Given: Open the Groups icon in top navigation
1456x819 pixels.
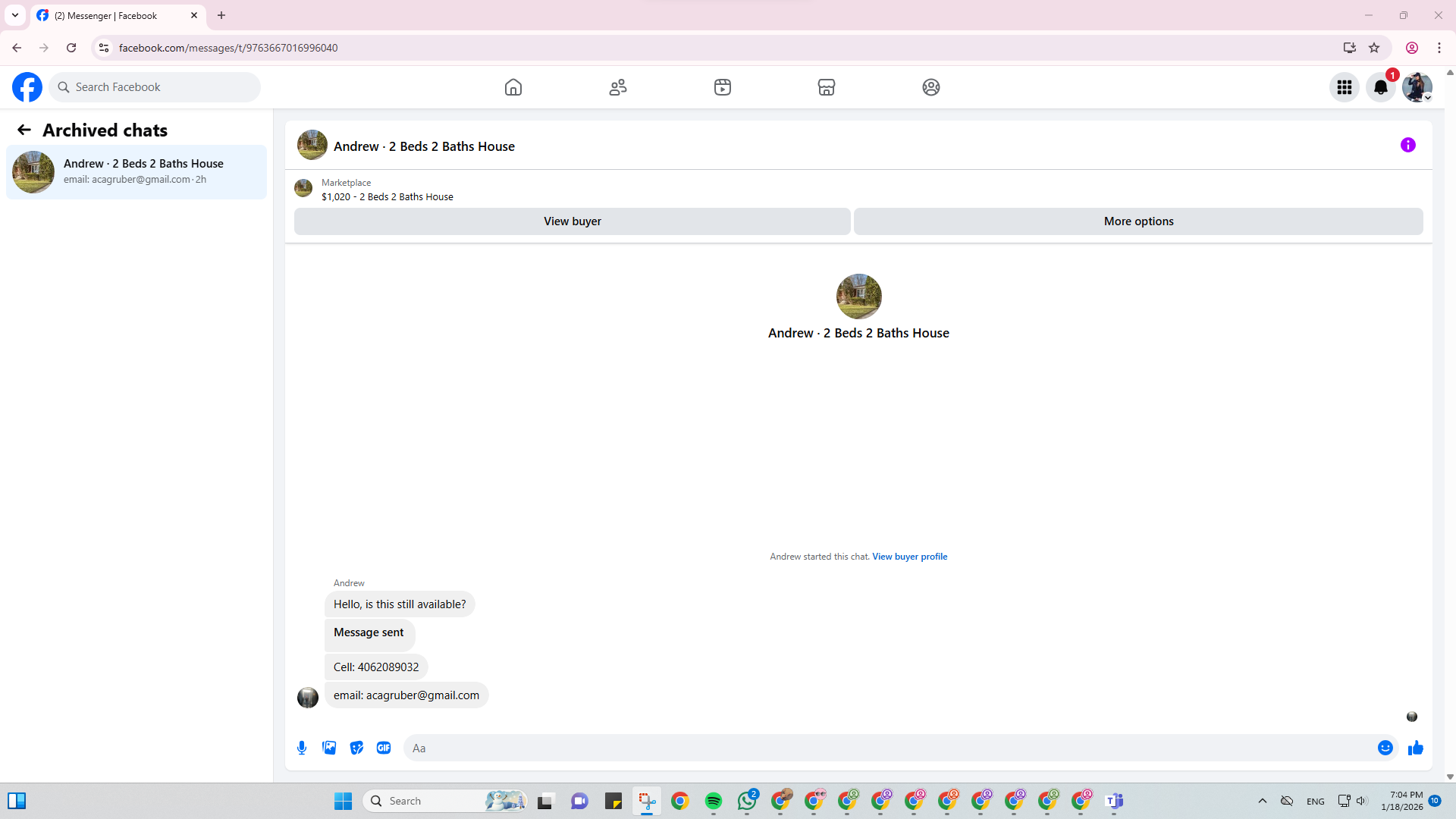Looking at the screenshot, I should click(x=931, y=87).
